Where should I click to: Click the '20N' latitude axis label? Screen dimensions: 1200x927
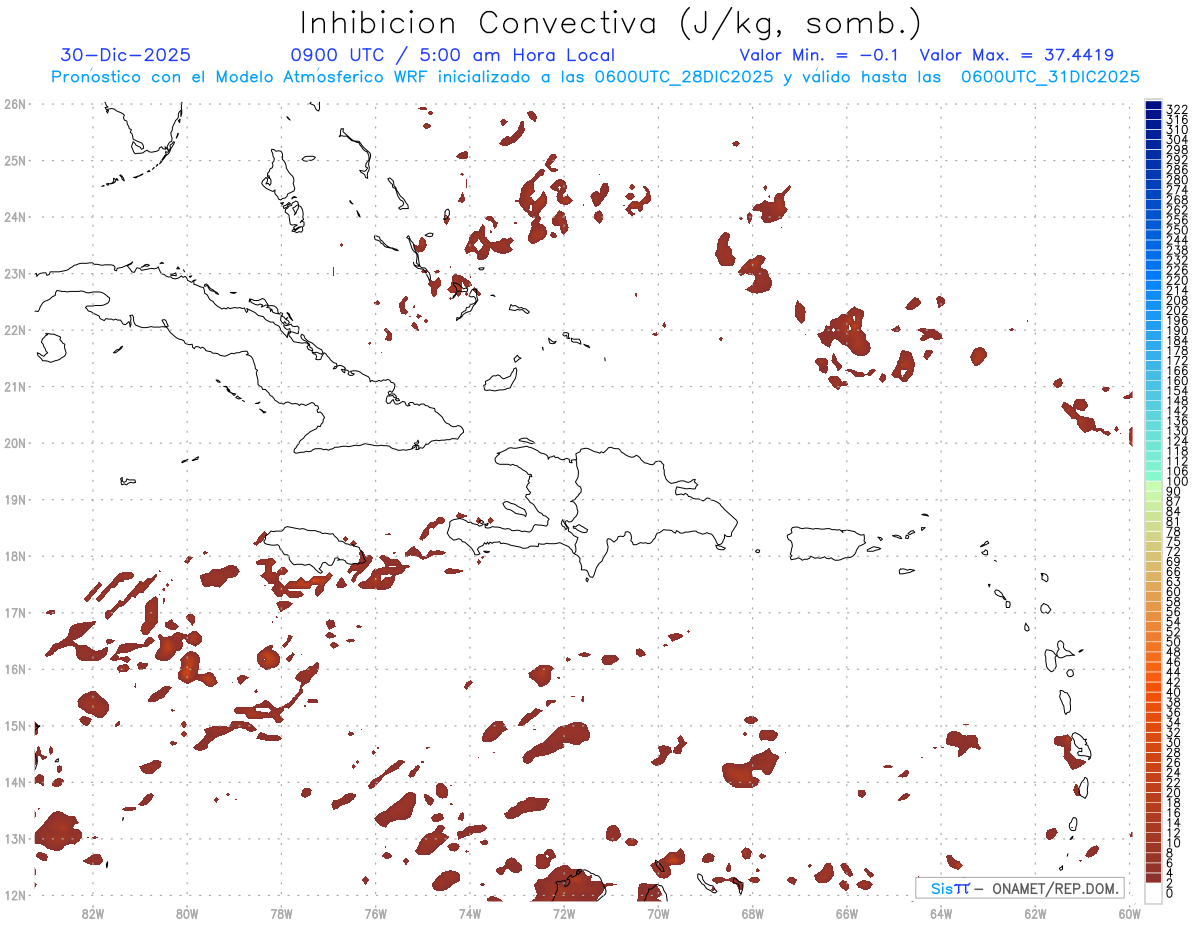click(x=15, y=443)
